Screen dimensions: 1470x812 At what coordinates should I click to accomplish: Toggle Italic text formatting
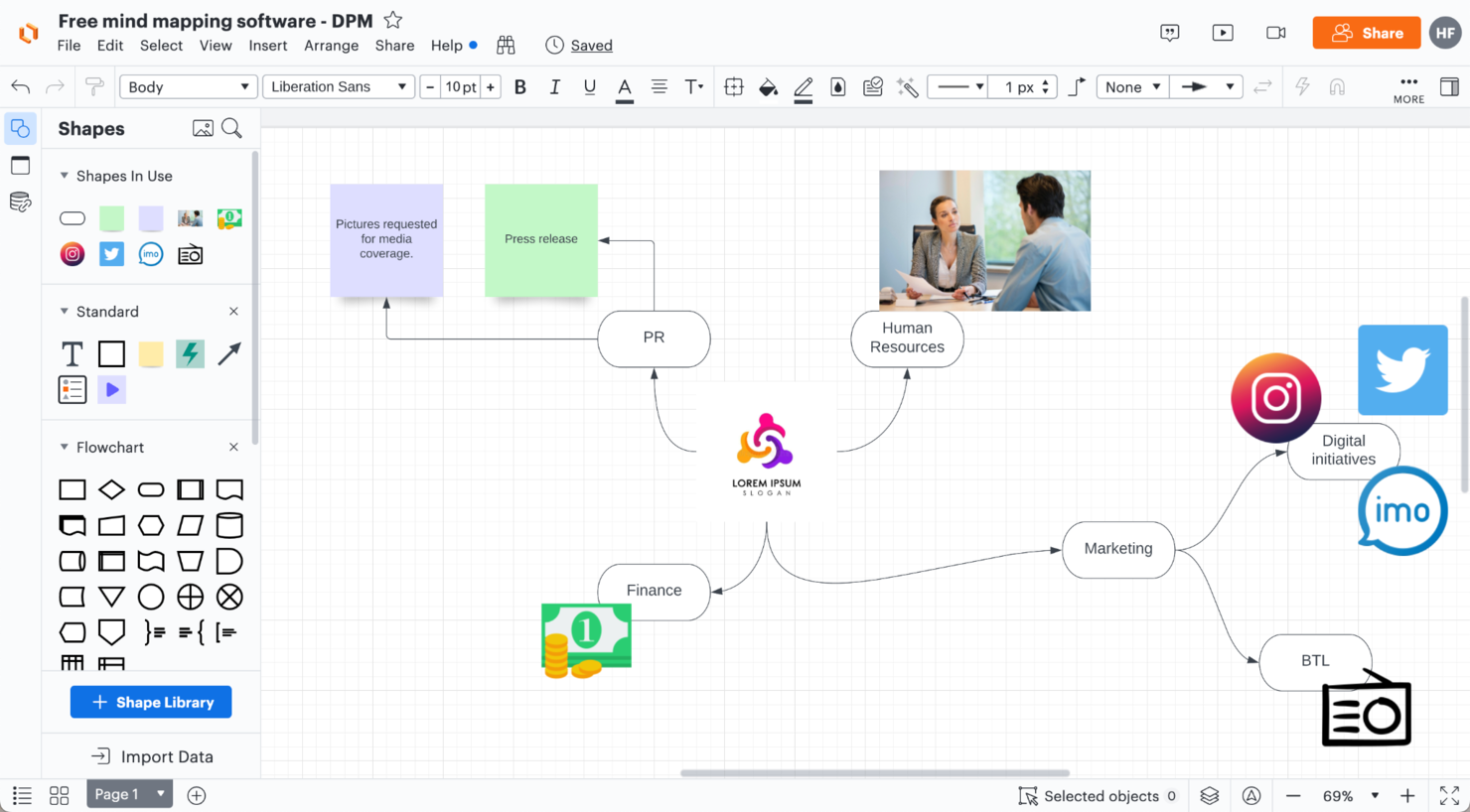[x=555, y=87]
